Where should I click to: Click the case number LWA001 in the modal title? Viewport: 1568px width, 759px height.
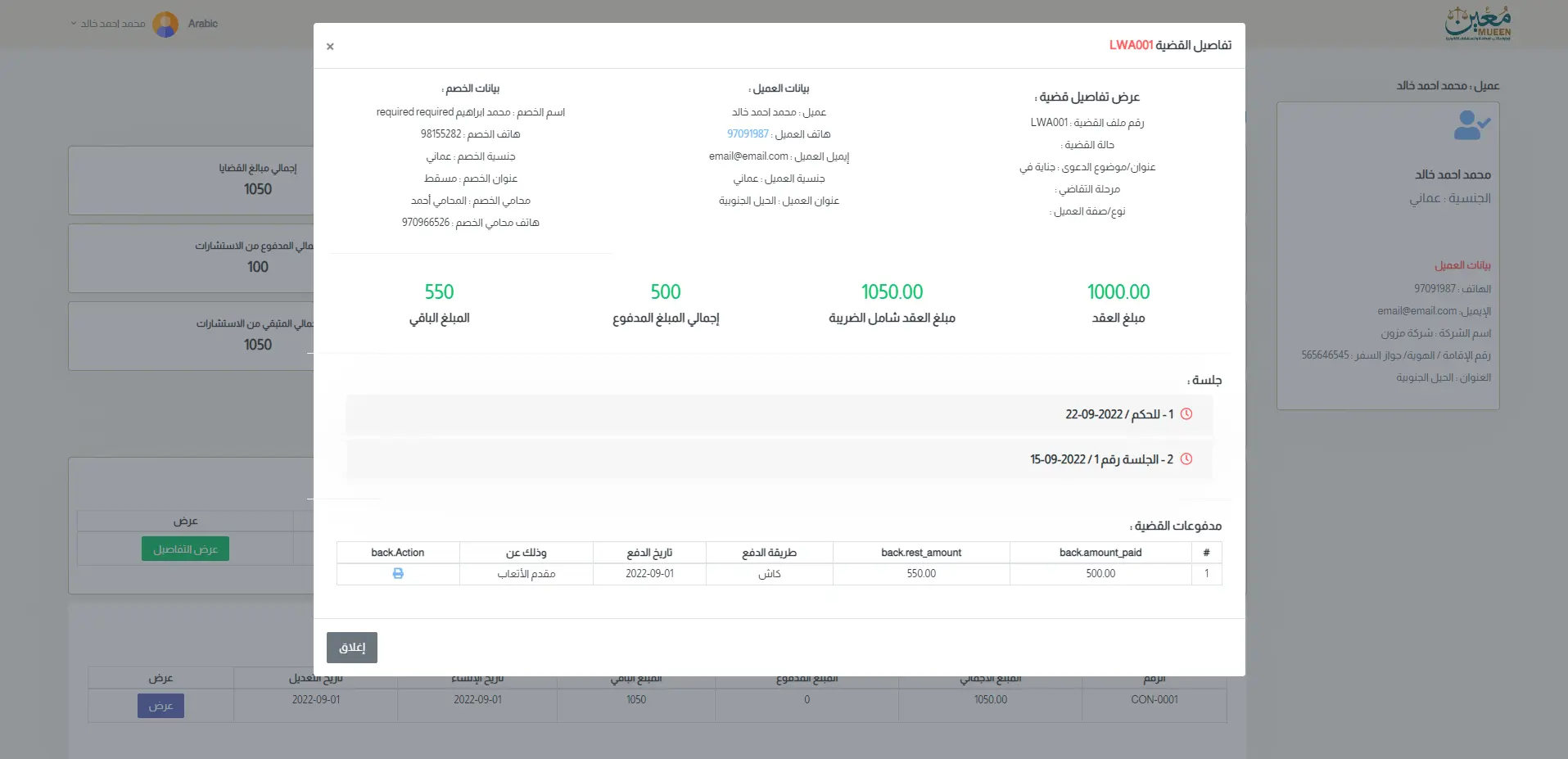[1131, 45]
